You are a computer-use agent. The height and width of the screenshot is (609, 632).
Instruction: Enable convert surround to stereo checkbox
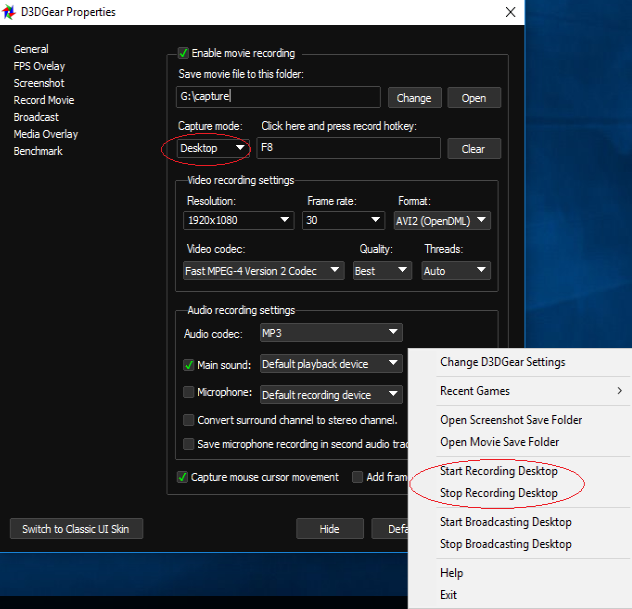coord(188,420)
